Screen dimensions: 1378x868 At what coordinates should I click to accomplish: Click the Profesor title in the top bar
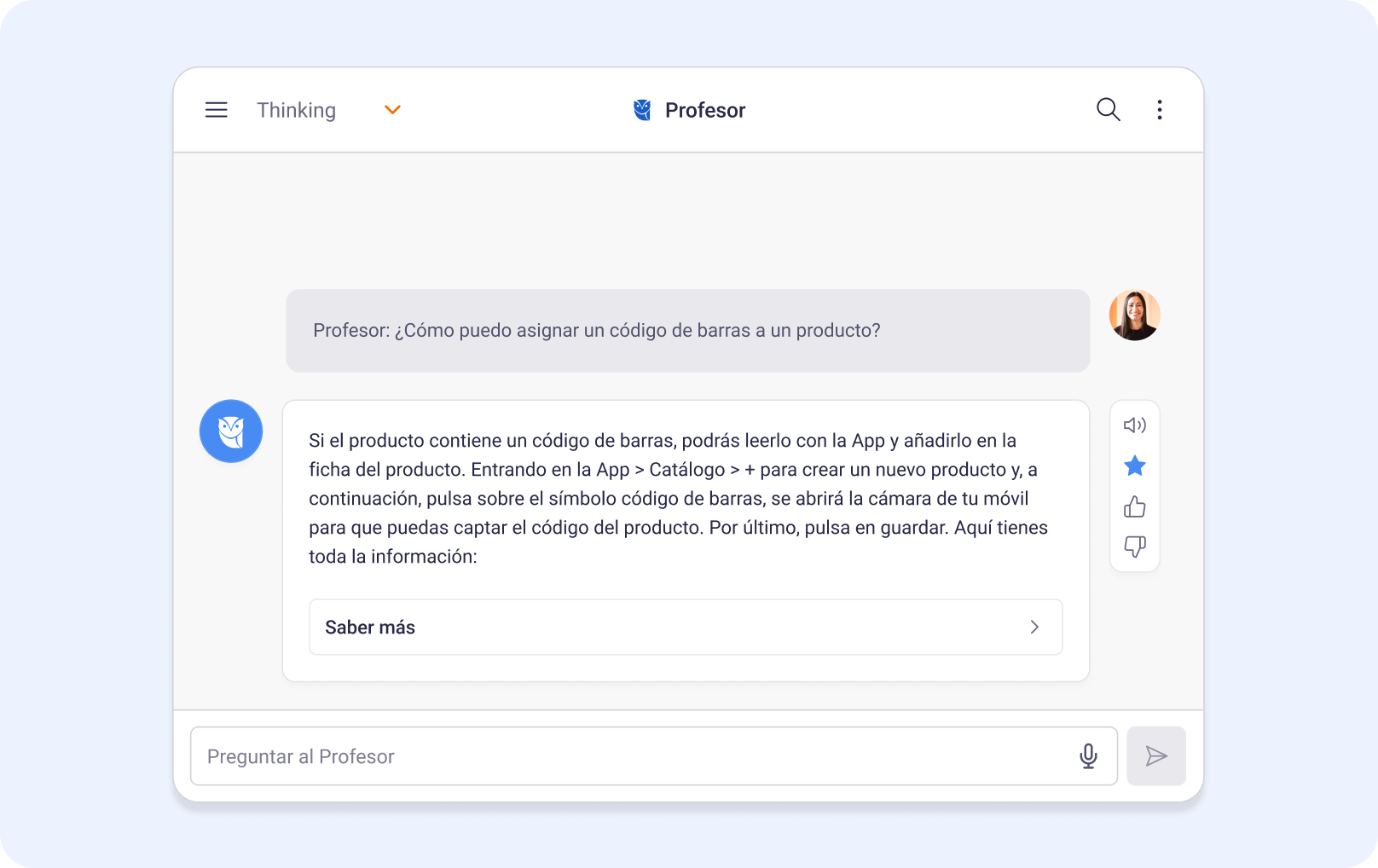705,109
